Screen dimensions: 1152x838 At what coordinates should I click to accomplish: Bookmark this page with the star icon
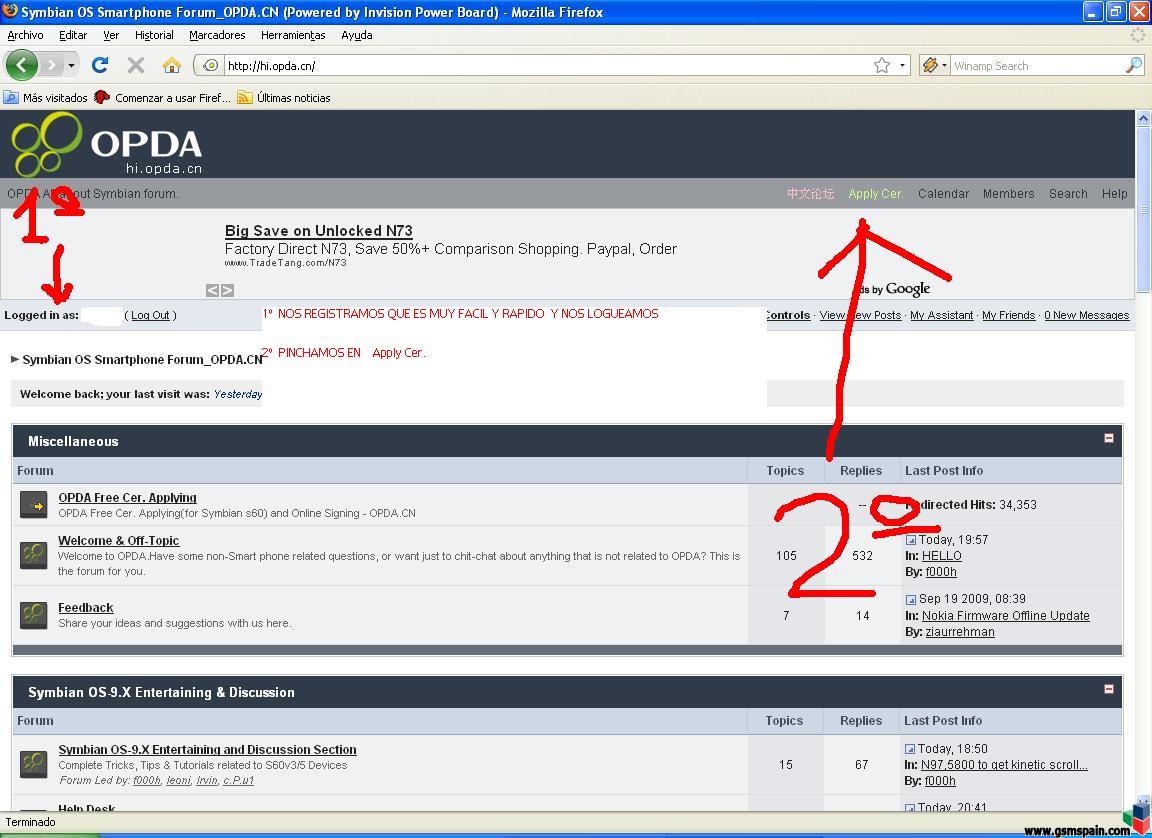click(x=882, y=65)
